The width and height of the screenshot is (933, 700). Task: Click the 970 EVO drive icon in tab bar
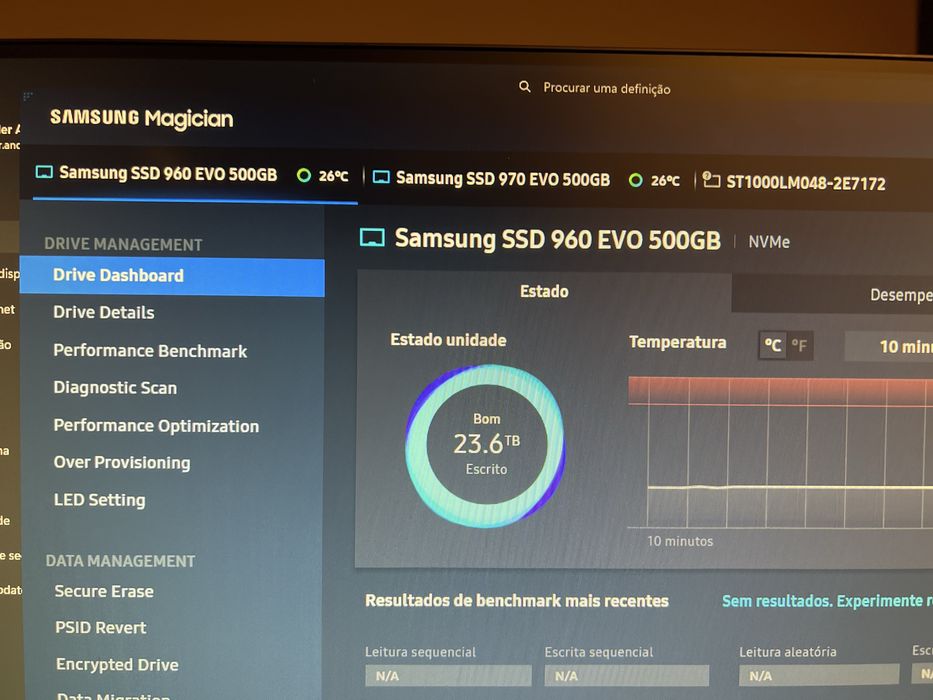[x=381, y=177]
